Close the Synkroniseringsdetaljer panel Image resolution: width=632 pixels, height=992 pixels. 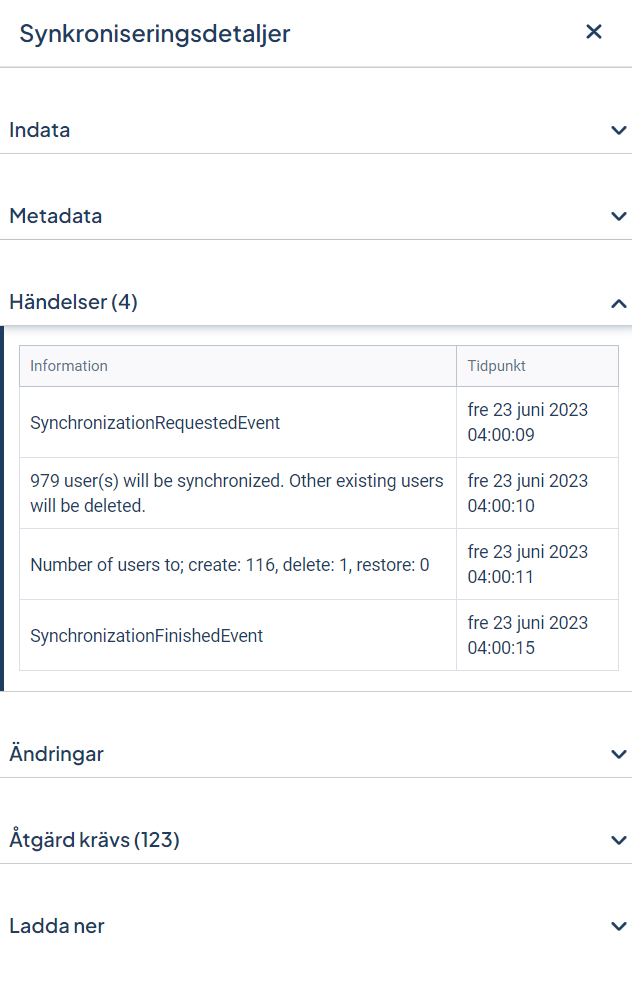point(593,32)
